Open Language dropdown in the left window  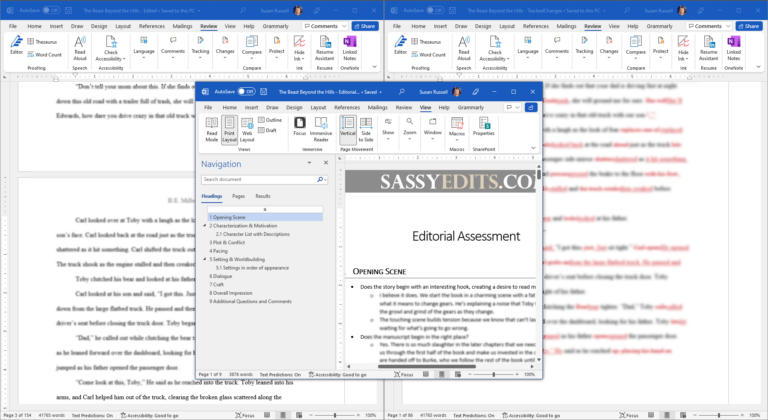coord(144,48)
